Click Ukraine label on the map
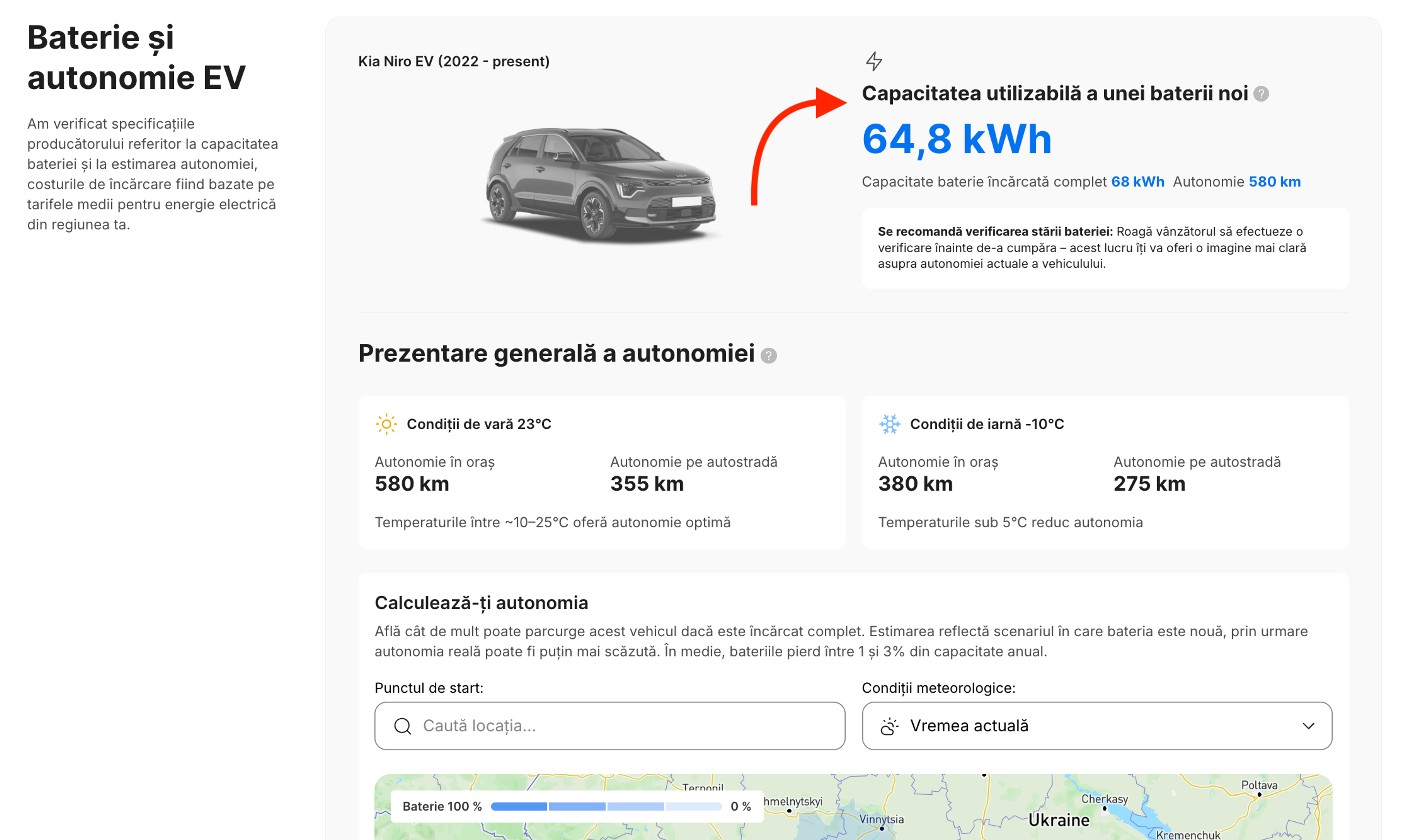Image resolution: width=1405 pixels, height=840 pixels. click(x=1059, y=820)
